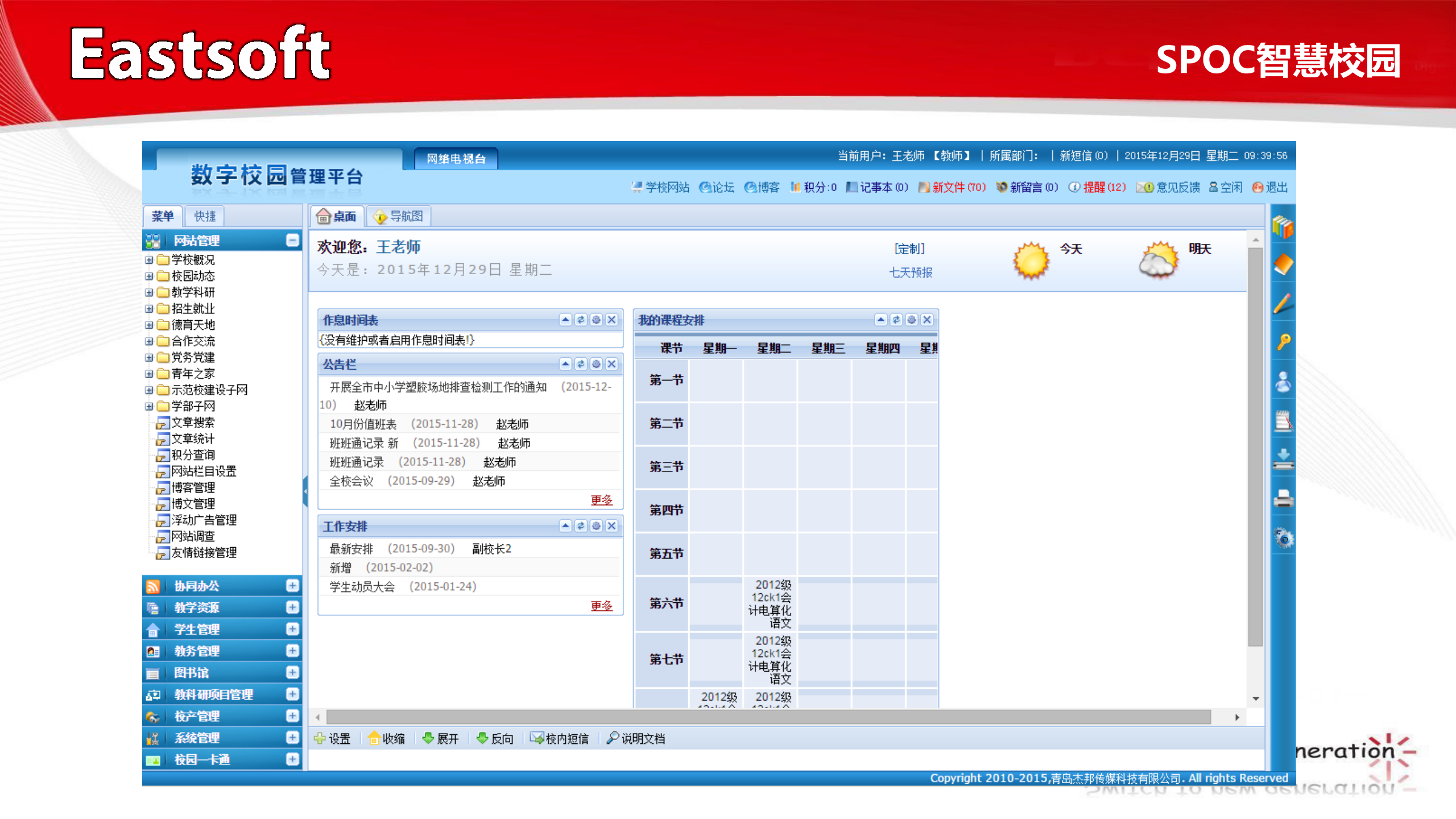Click the pencil icon in right sidebar
1456x819 pixels.
click(1283, 303)
